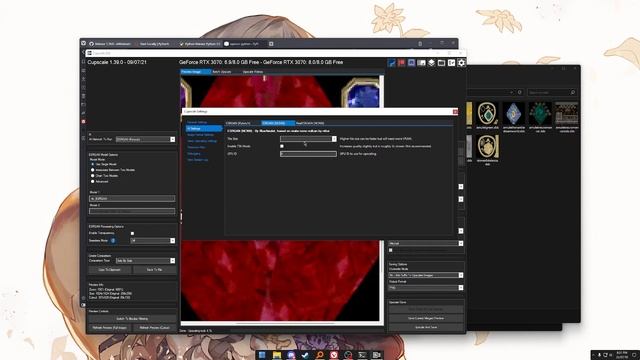Click Switch To Blurbar Viewing button

point(132,319)
